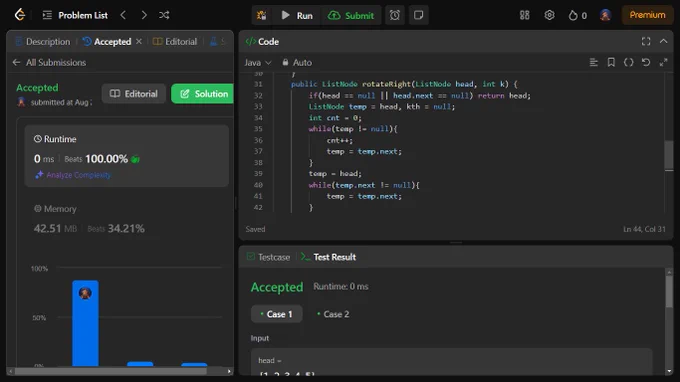
Task: Click the 'temp = head;' code line
Action: [335, 173]
